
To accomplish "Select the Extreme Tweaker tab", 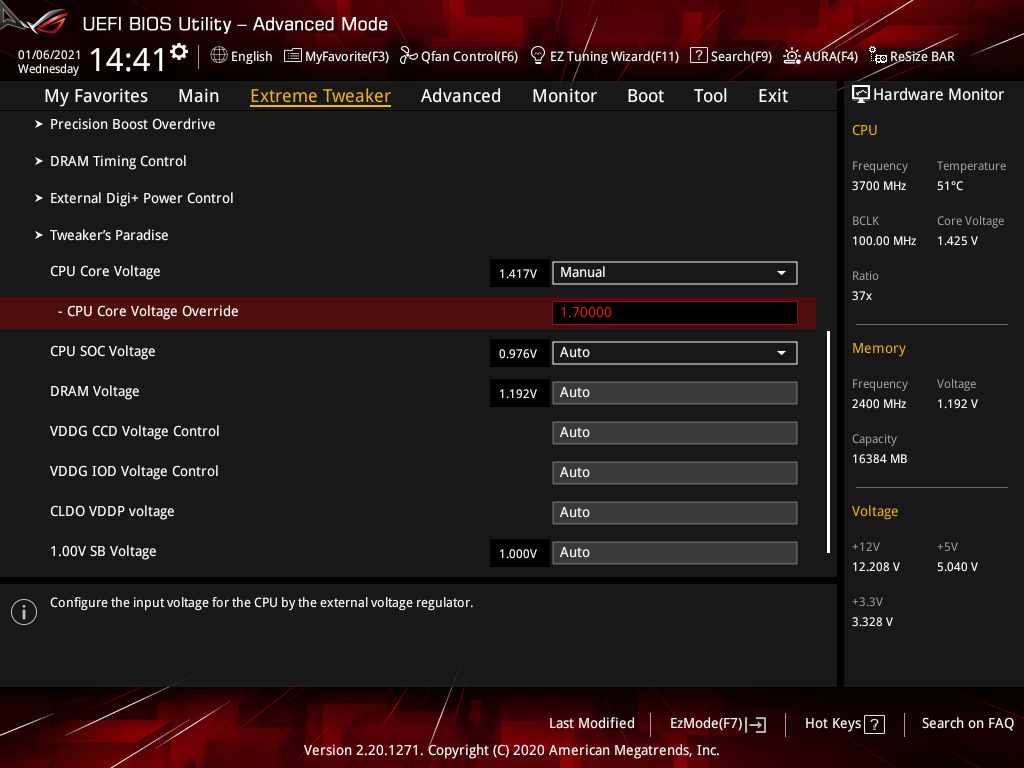I will [320, 96].
